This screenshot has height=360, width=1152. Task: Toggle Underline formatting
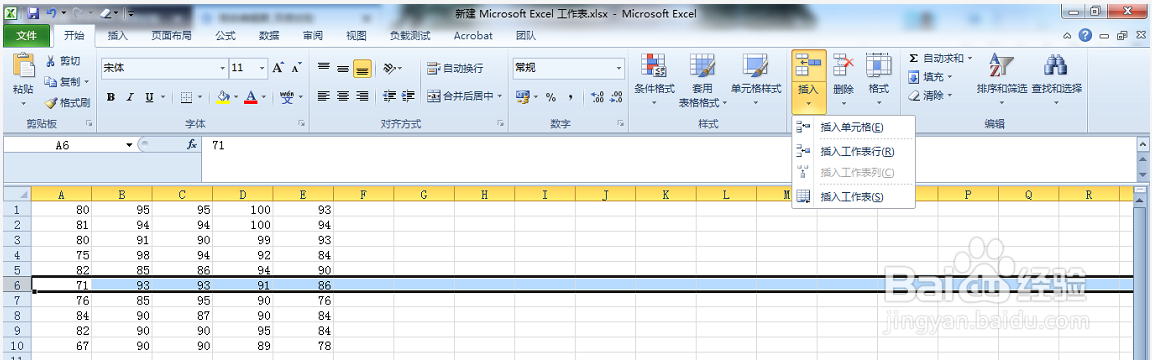(x=149, y=97)
